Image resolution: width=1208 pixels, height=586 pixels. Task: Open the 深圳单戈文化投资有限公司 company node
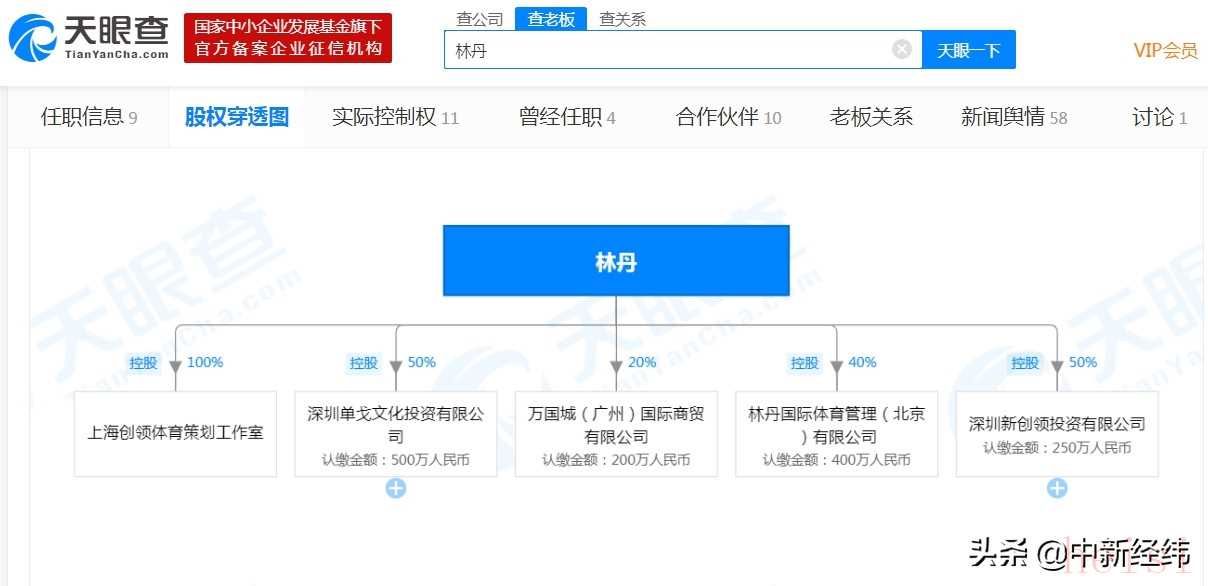pos(396,433)
